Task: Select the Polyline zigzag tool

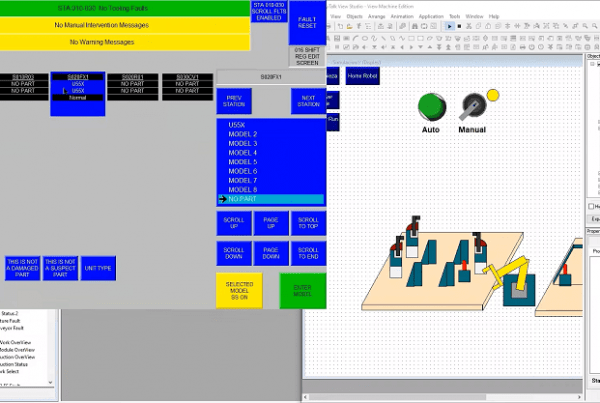Action: pyautogui.click(x=402, y=38)
